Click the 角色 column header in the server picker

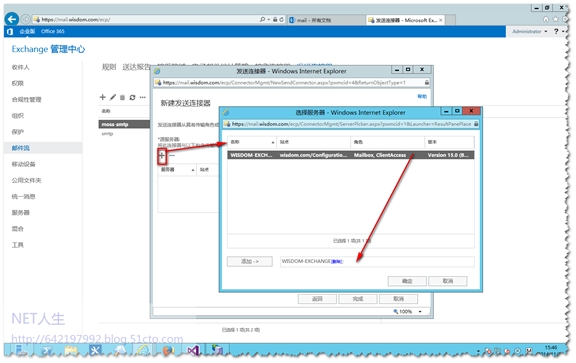388,142
